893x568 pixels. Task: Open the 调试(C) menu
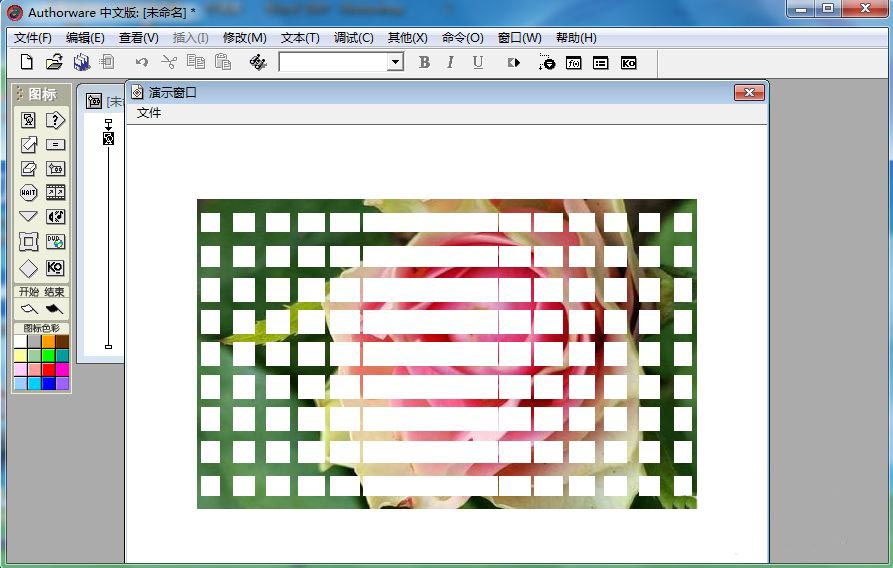tap(353, 38)
